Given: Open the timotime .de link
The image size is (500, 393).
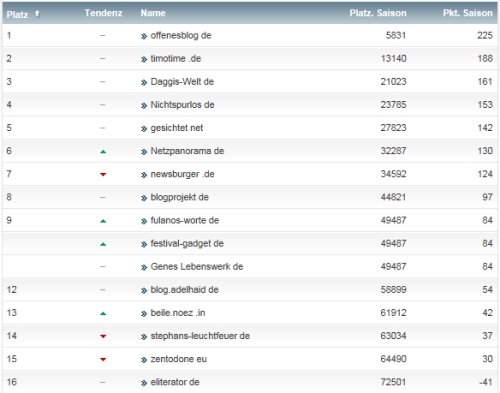Looking at the screenshot, I should (176, 59).
